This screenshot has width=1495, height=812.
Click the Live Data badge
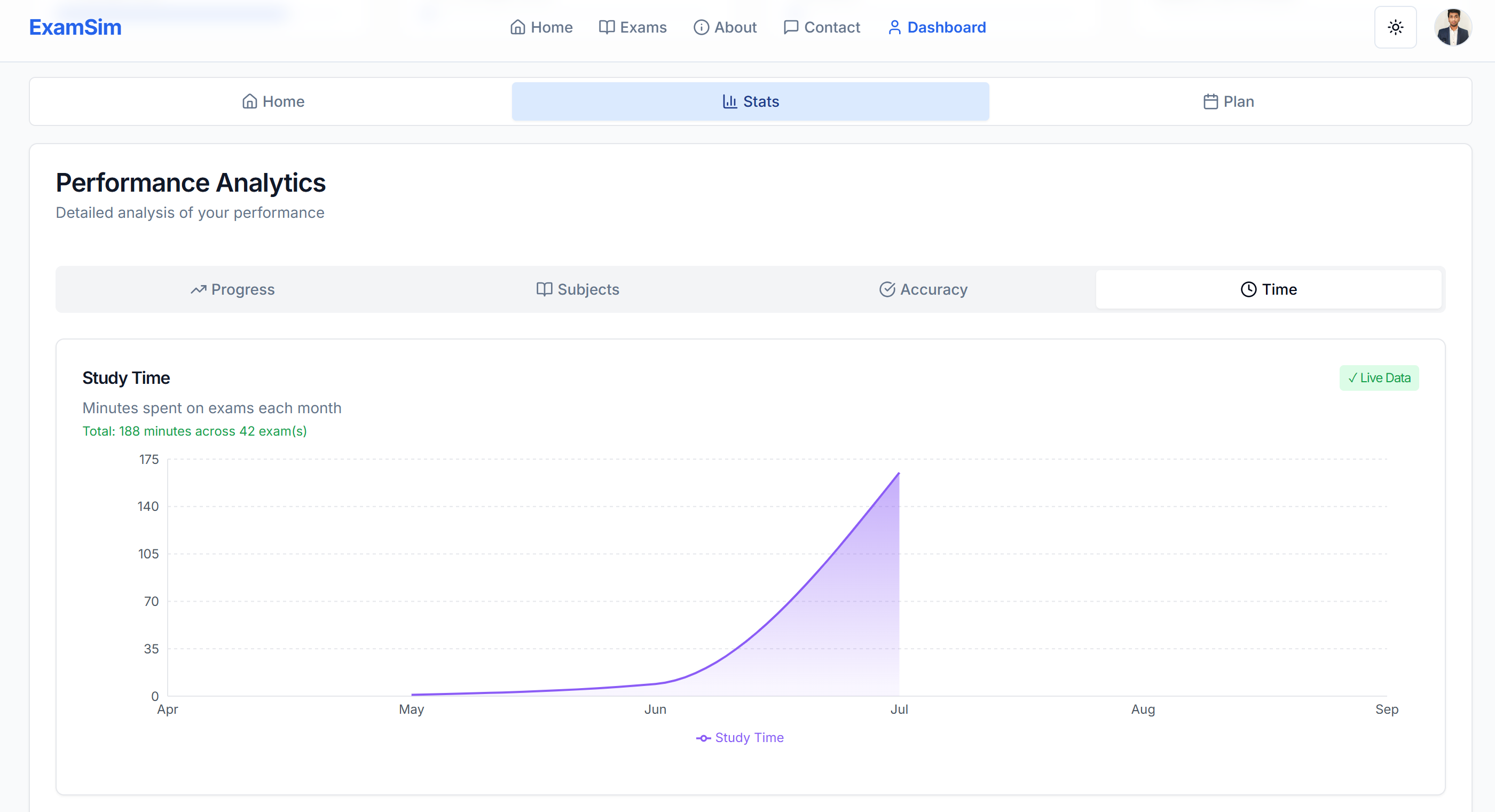(x=1379, y=378)
